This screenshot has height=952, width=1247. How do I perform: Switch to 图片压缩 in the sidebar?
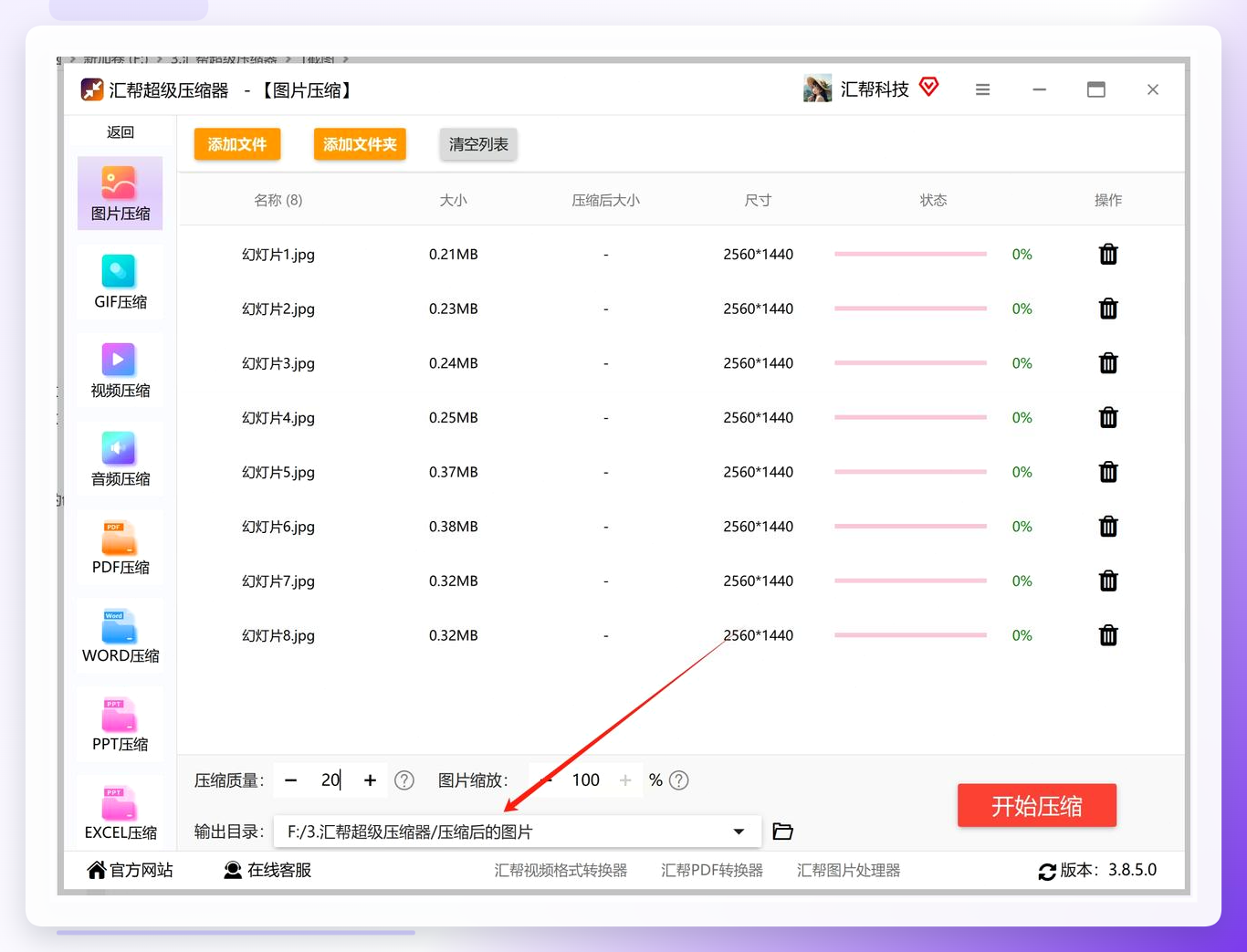(121, 194)
